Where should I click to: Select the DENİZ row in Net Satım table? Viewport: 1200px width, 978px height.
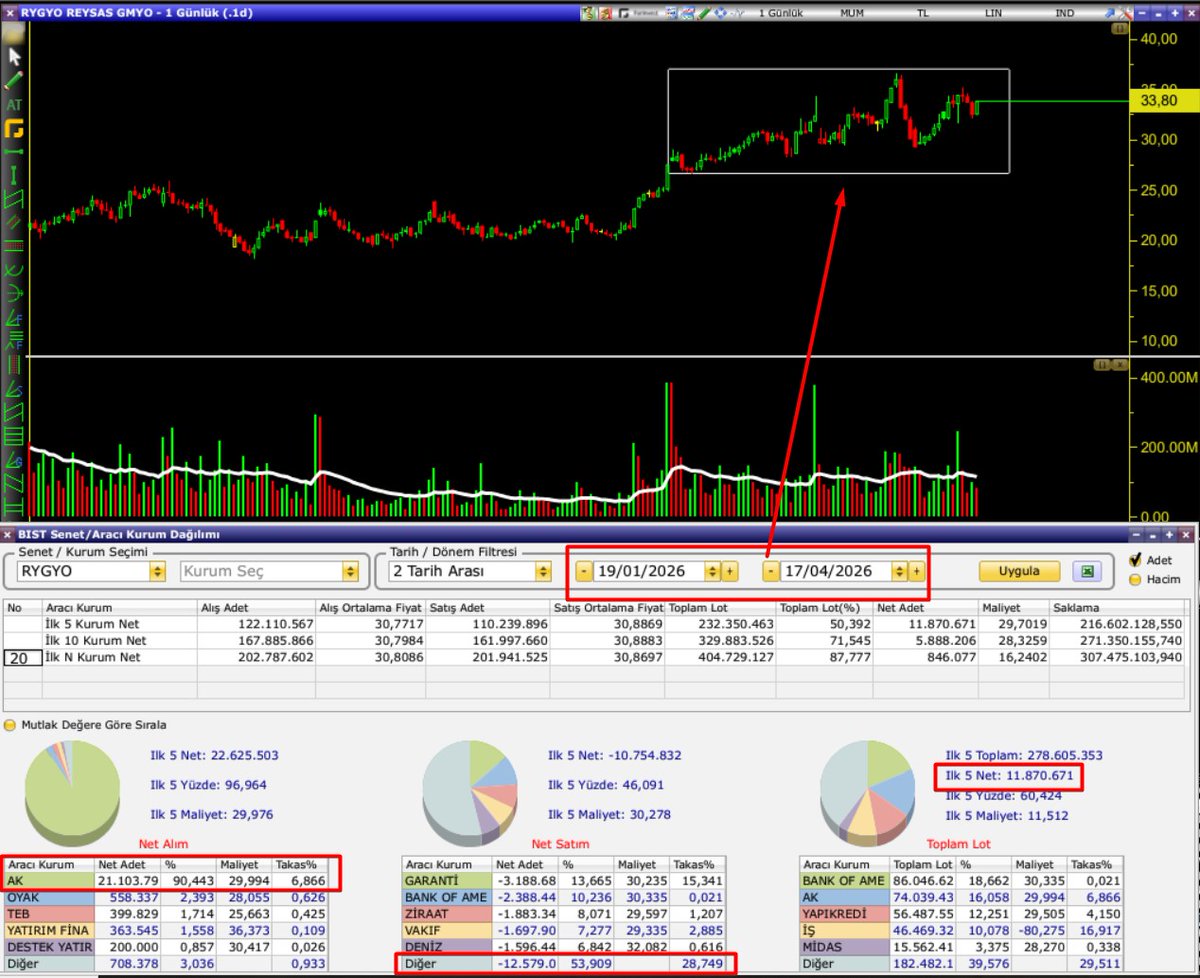point(565,946)
